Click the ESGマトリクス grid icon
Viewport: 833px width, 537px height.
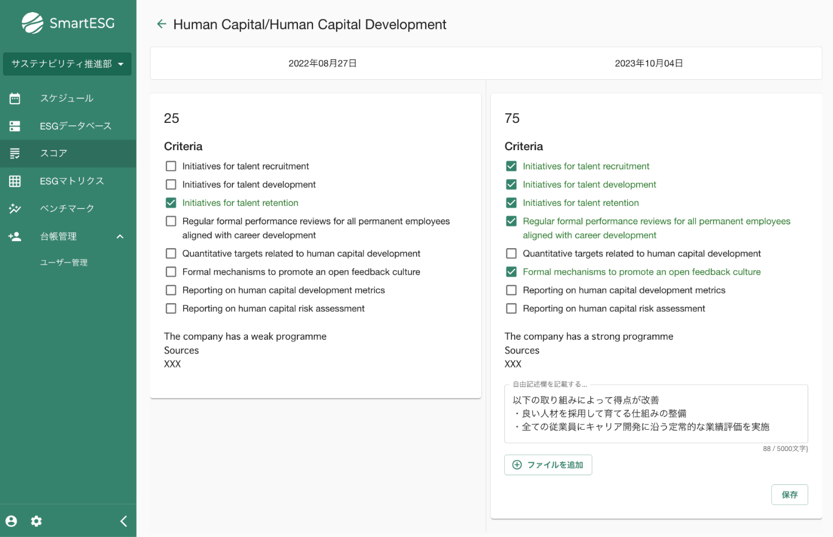pyautogui.click(x=15, y=181)
